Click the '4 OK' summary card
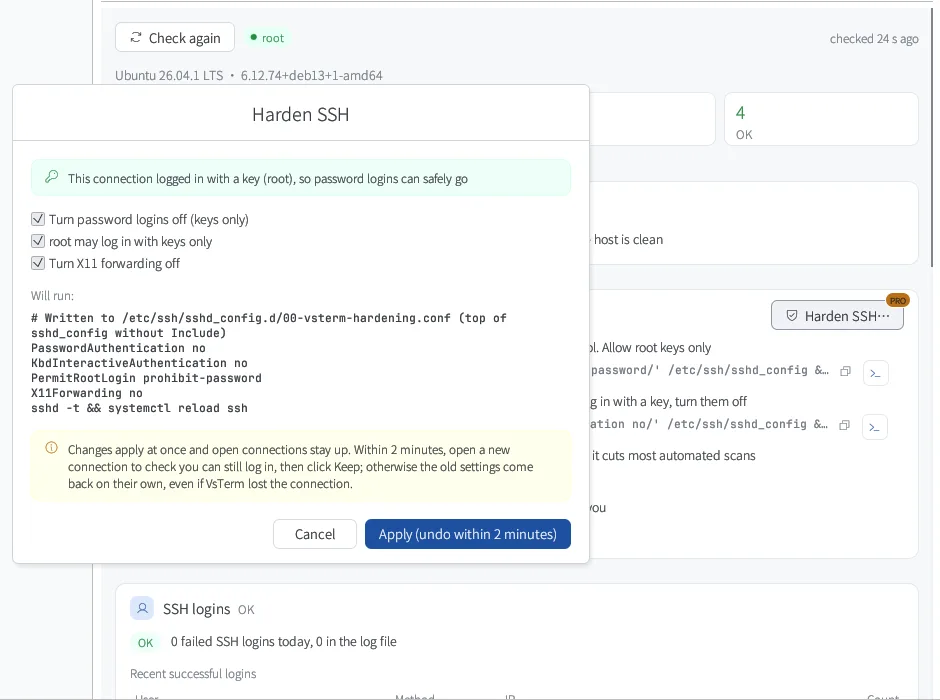 pos(821,119)
